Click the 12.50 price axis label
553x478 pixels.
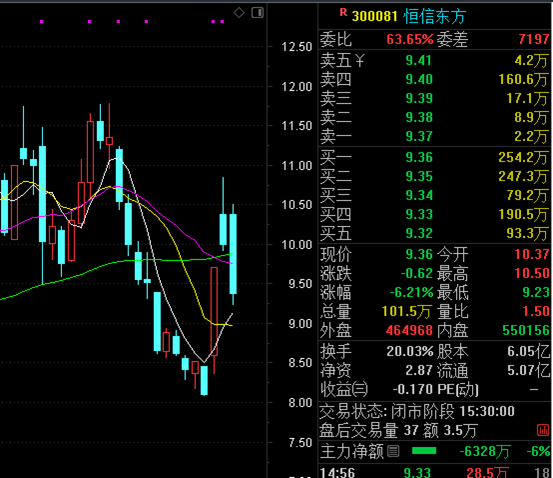pyautogui.click(x=297, y=47)
